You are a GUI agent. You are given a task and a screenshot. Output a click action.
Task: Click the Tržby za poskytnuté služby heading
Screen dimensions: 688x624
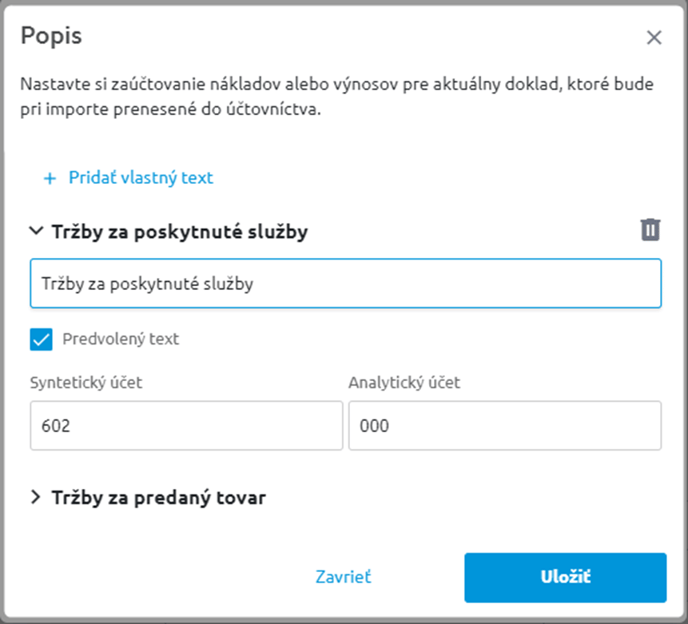tap(180, 232)
